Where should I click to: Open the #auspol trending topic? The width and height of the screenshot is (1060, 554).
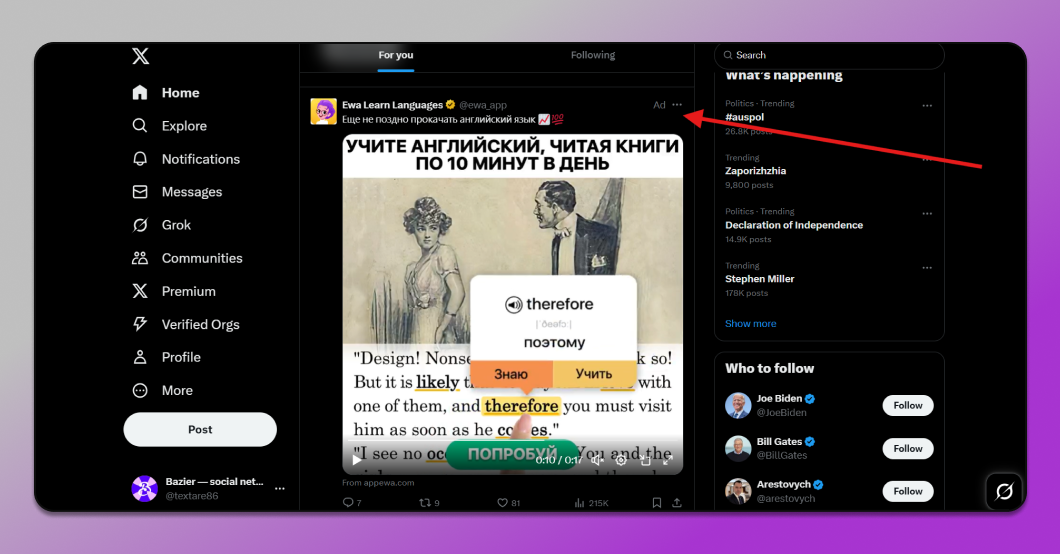(x=745, y=117)
